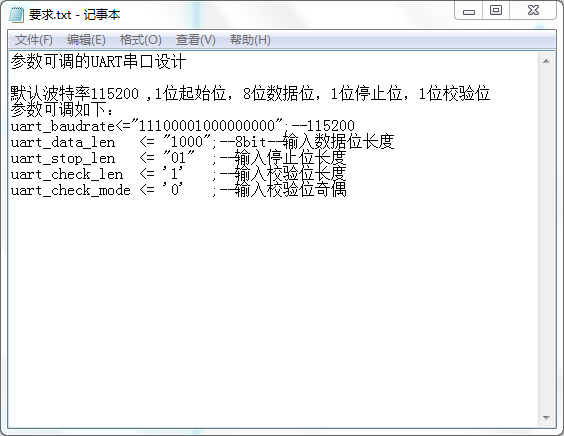
Task: Click the uart_baudrate line of text
Action: pyautogui.click(x=182, y=126)
